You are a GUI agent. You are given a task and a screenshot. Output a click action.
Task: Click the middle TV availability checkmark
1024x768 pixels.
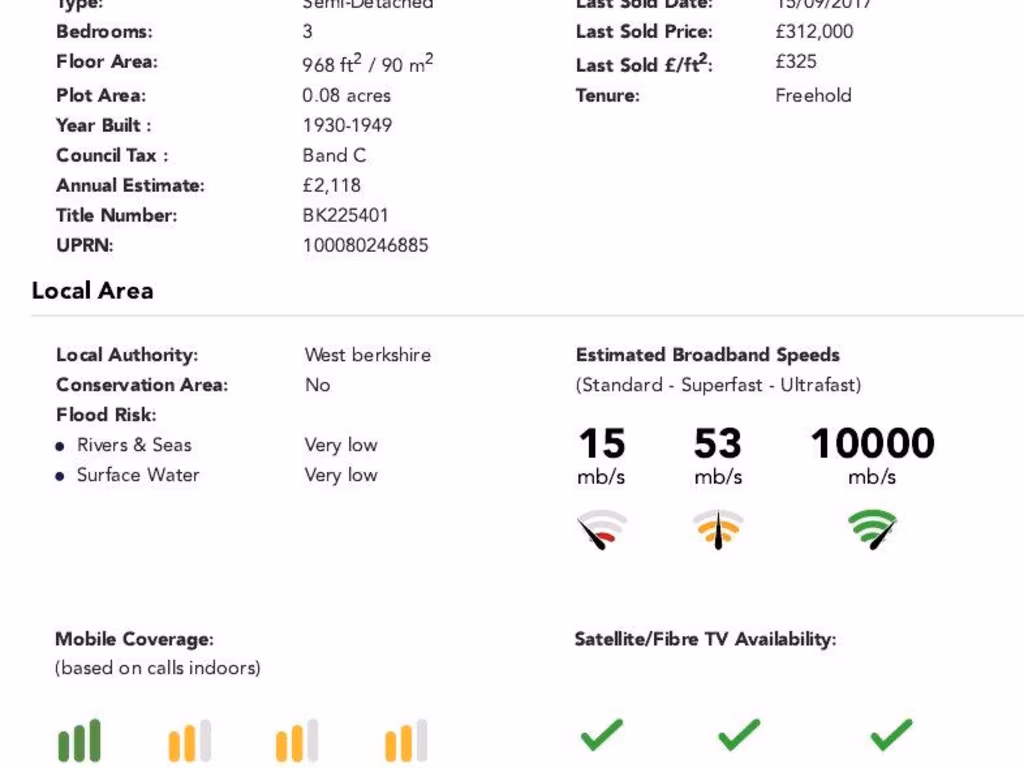tap(739, 735)
